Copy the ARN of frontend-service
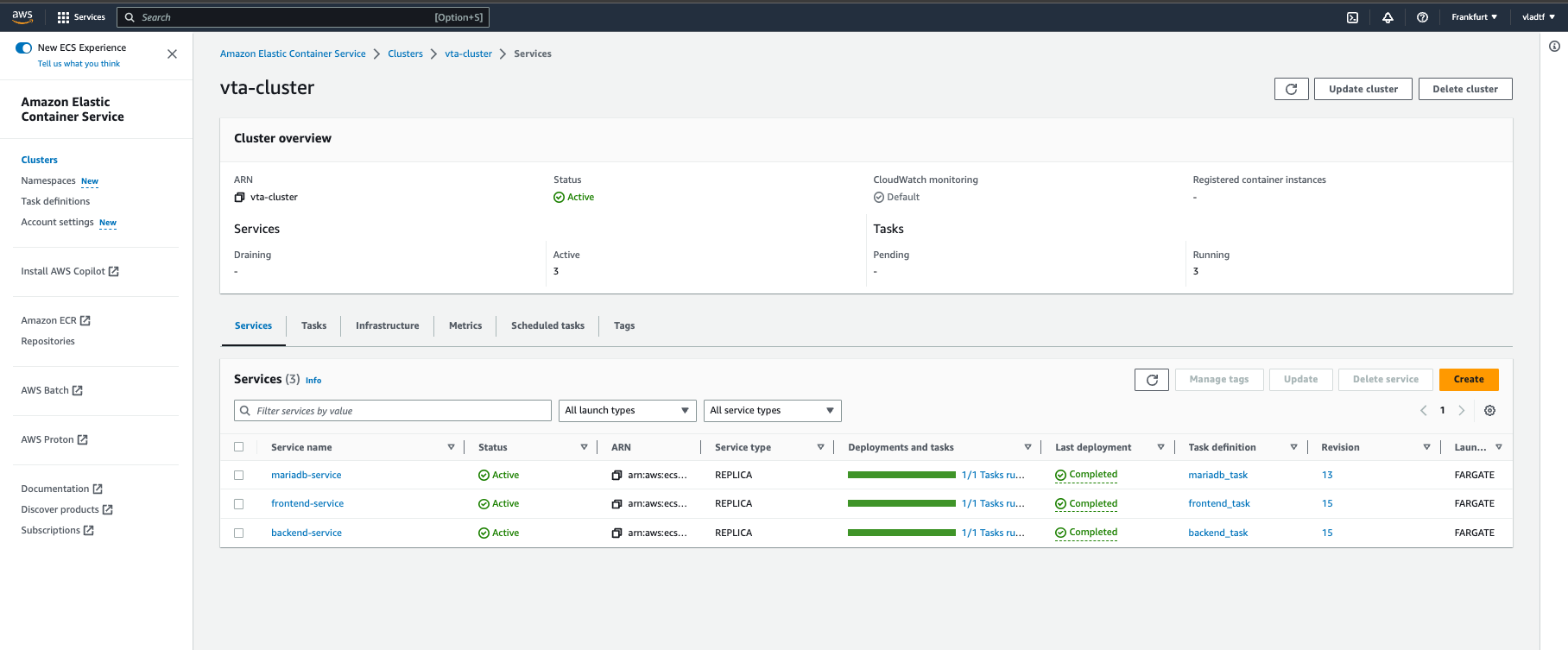This screenshot has height=650, width=1568. point(616,504)
